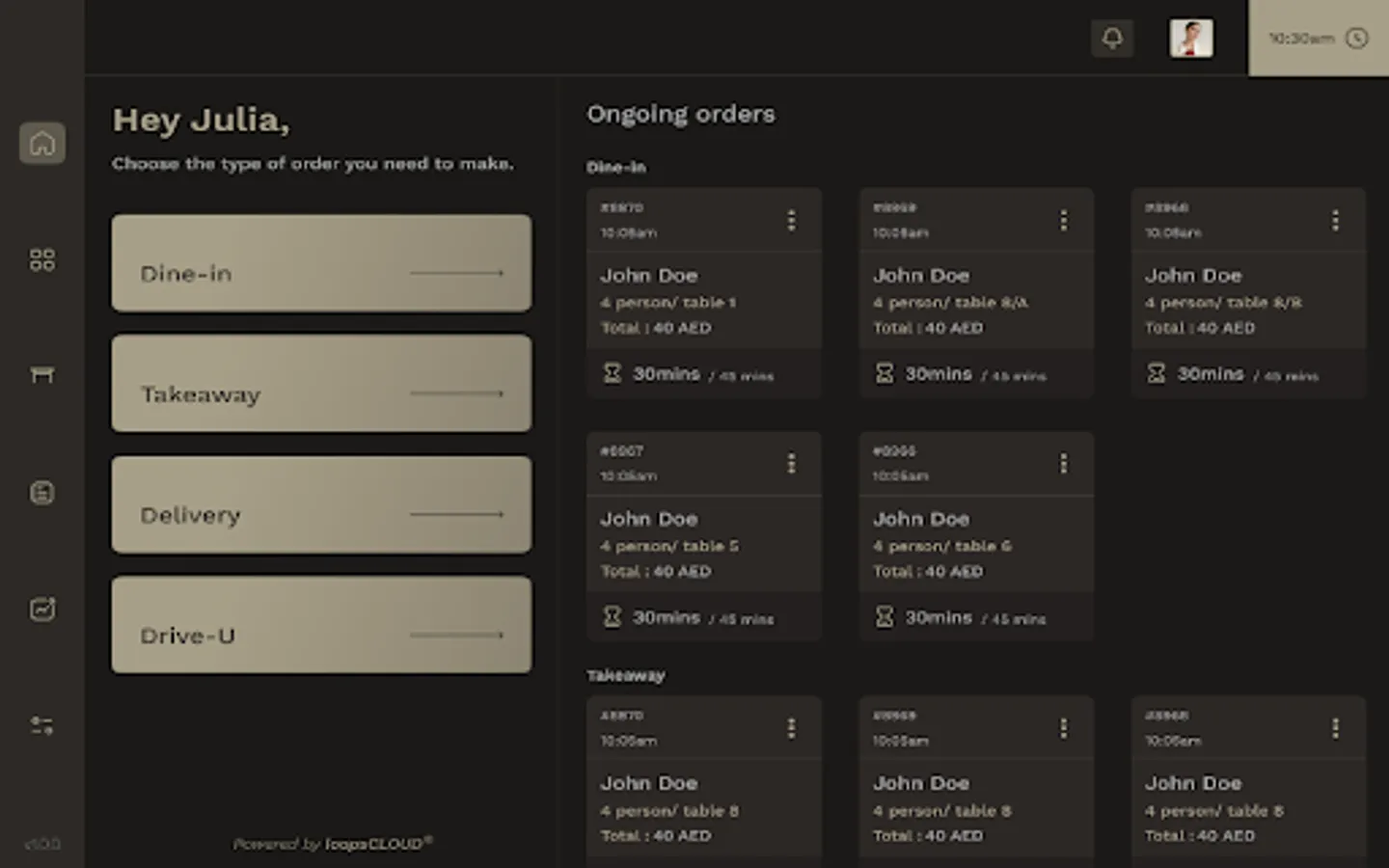Screen dimensions: 1389x868
Task: Click the notification bell icon
Action: click(x=1112, y=39)
